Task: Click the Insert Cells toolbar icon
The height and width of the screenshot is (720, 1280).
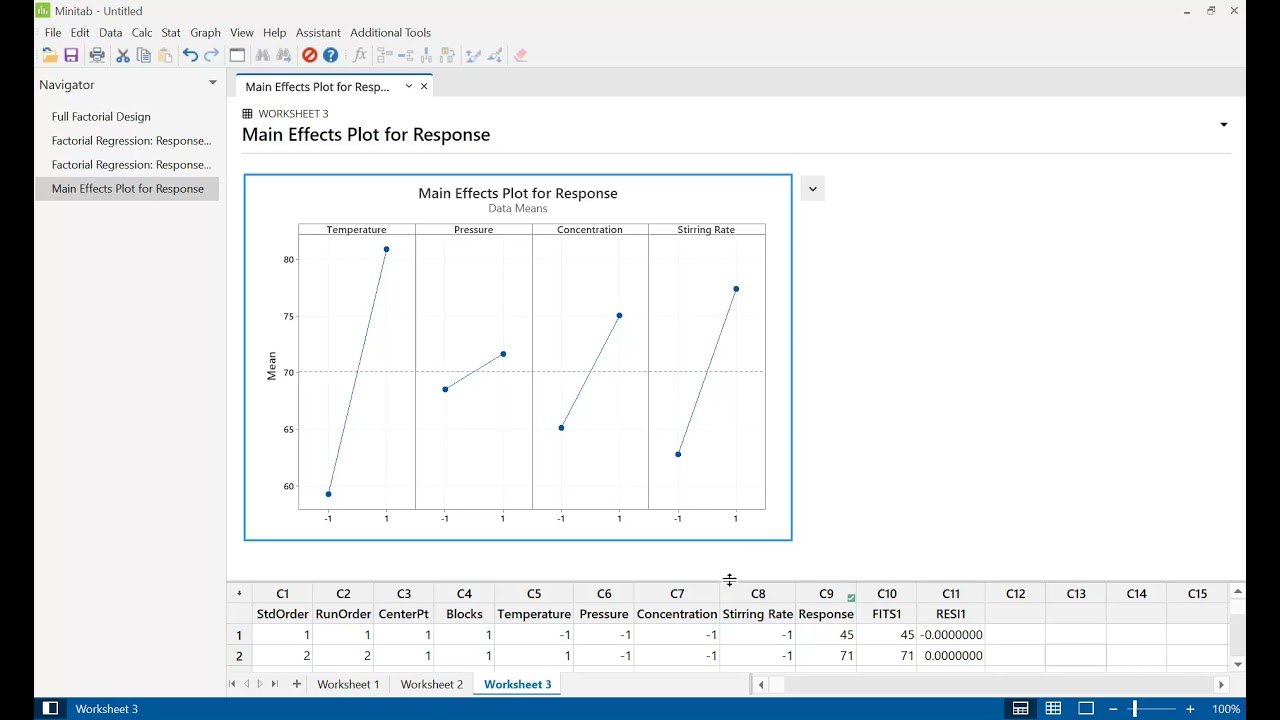Action: tap(385, 56)
